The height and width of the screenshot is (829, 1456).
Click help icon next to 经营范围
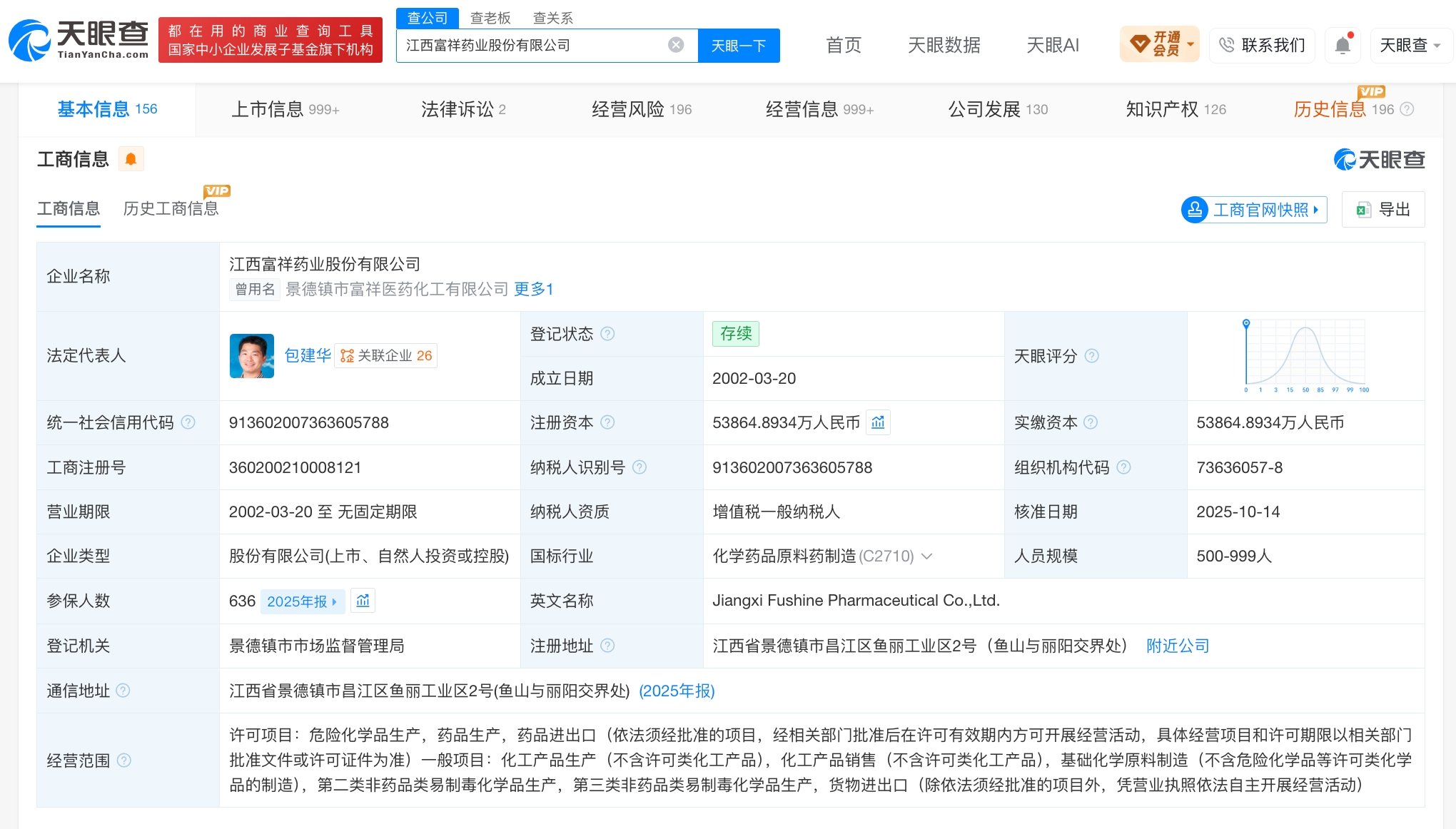point(123,761)
